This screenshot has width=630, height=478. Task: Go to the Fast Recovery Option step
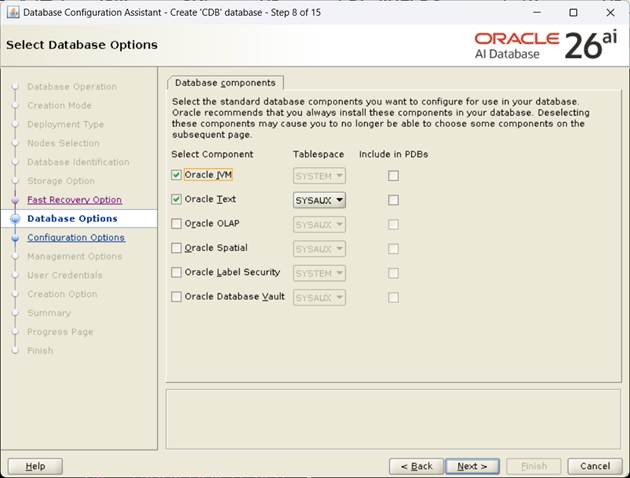click(x=74, y=200)
